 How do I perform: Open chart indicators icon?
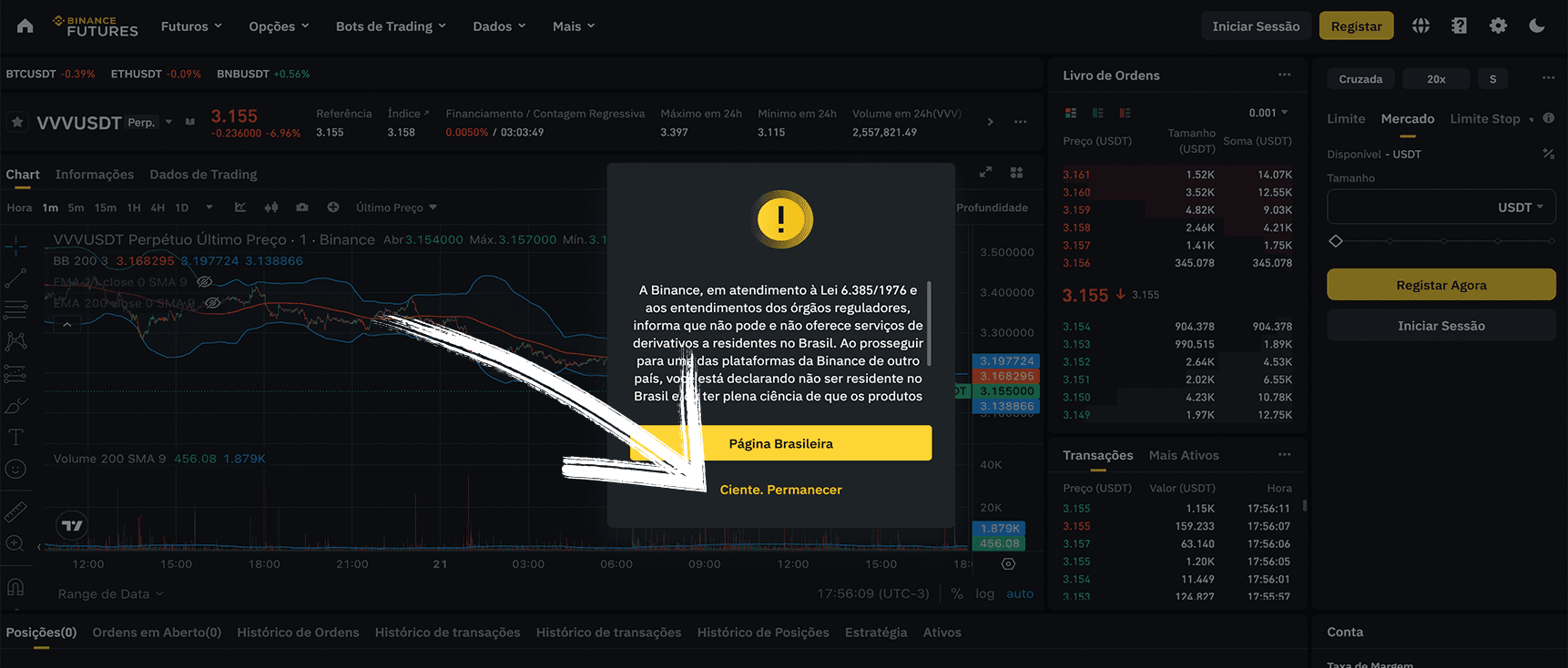240,207
